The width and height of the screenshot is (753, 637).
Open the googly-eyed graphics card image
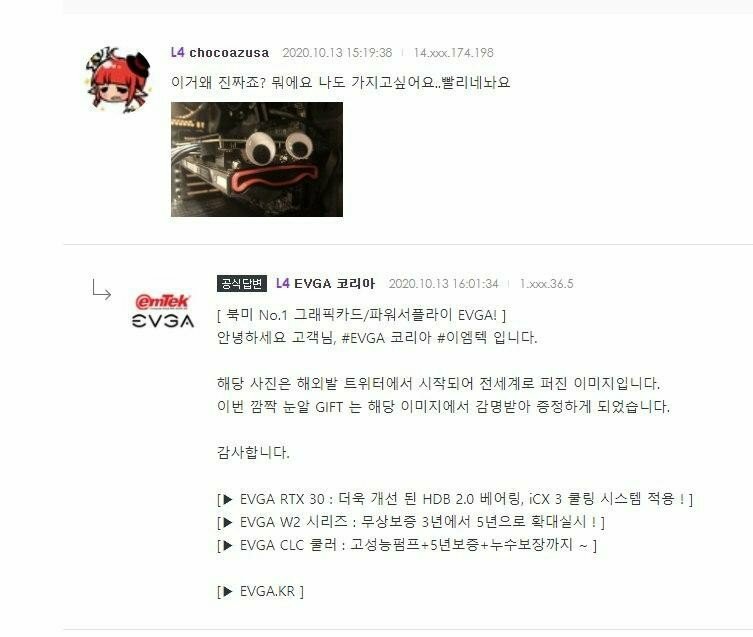point(257,159)
